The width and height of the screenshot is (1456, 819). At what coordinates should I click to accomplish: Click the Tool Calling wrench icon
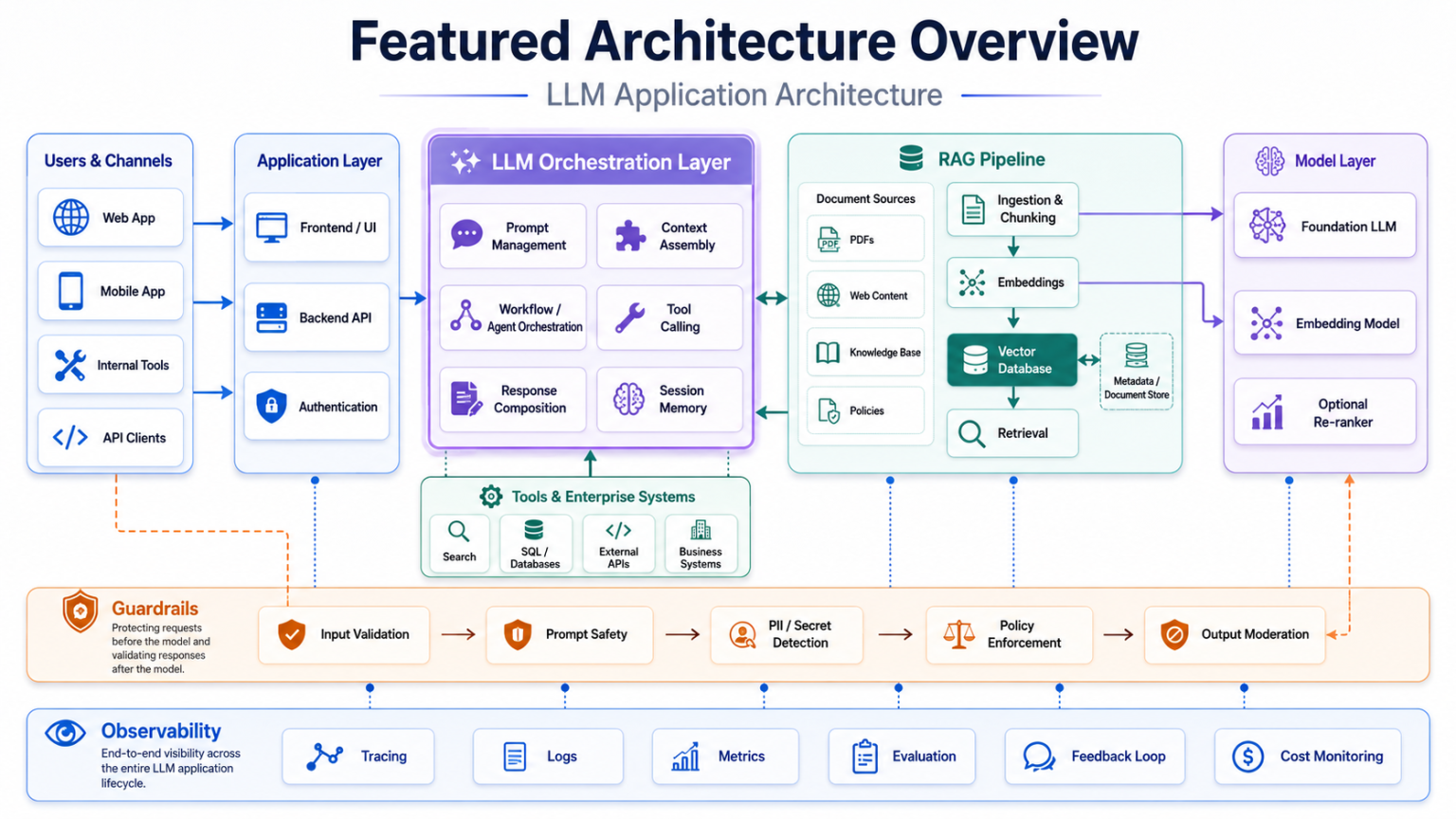[629, 318]
